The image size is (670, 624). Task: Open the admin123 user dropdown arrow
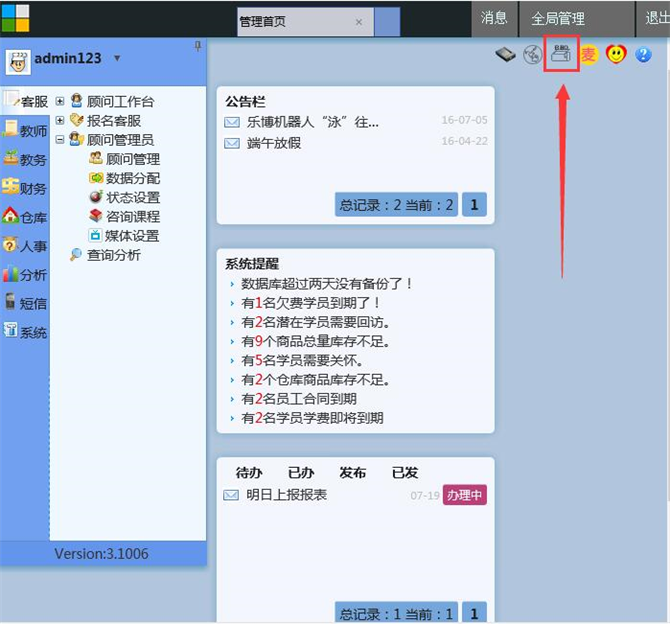117,58
